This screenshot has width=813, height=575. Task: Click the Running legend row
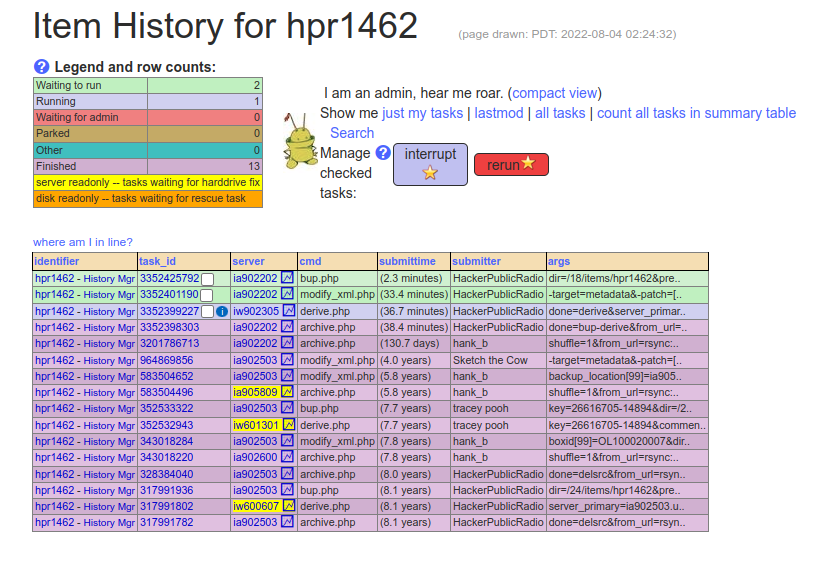click(x=148, y=101)
